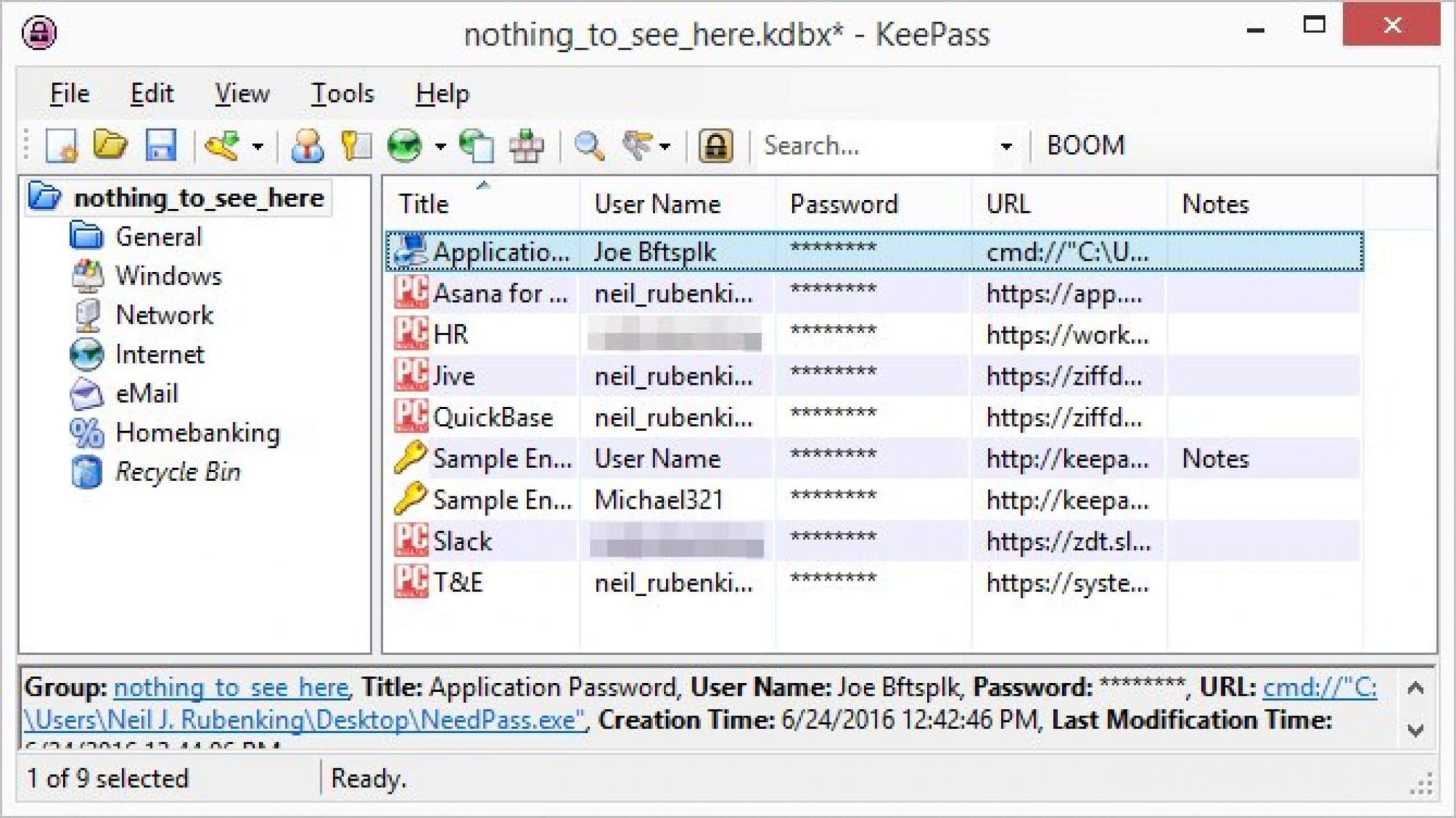
Task: Open the Search box dropdown arrow
Action: 1006,147
